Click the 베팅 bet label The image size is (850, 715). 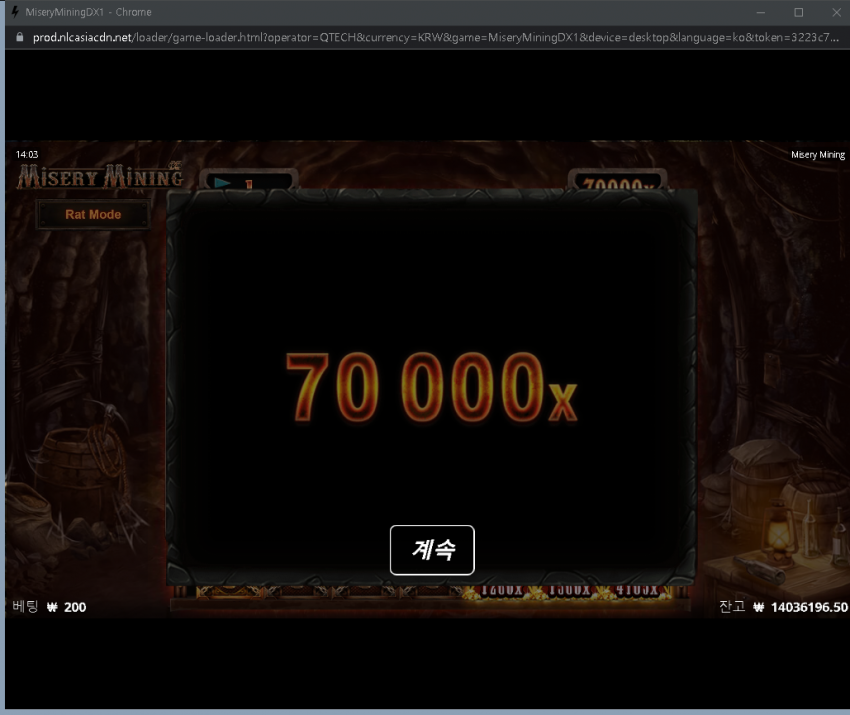[x=25, y=607]
